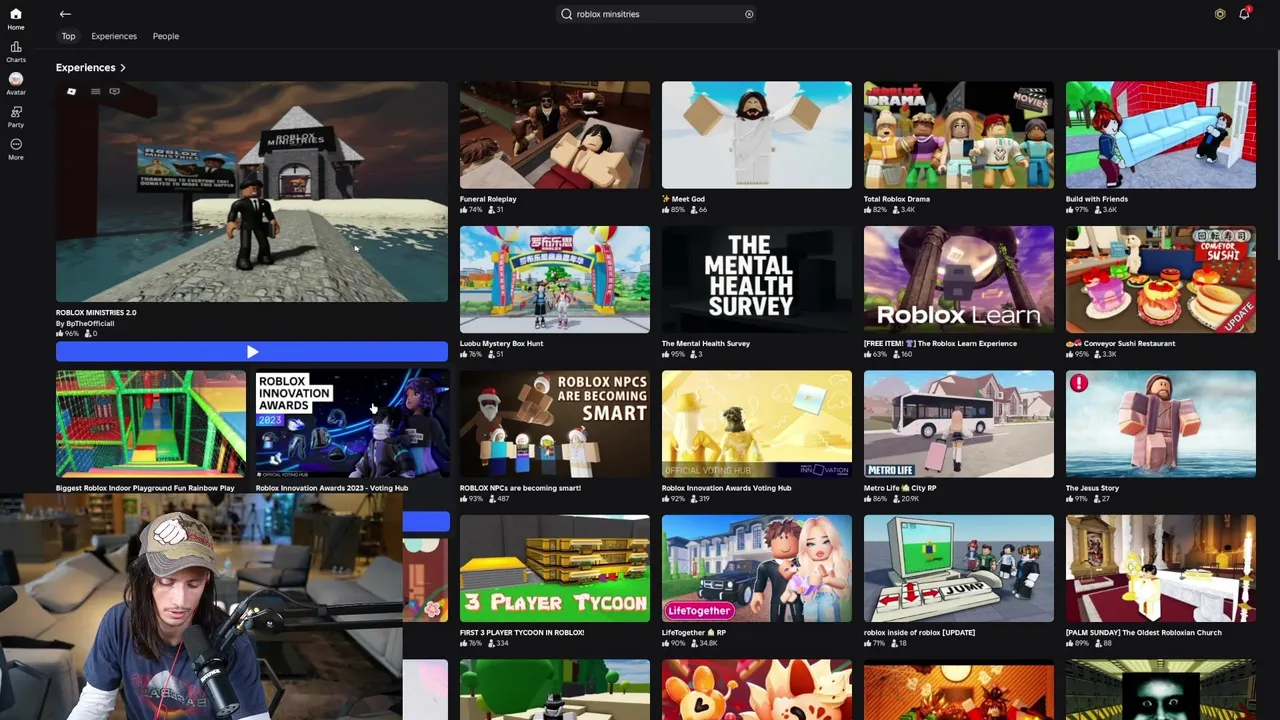Viewport: 1280px width, 720px height.
Task: Open the ROBLOX MINISTRIES 2.0 title
Action: [x=96, y=312]
